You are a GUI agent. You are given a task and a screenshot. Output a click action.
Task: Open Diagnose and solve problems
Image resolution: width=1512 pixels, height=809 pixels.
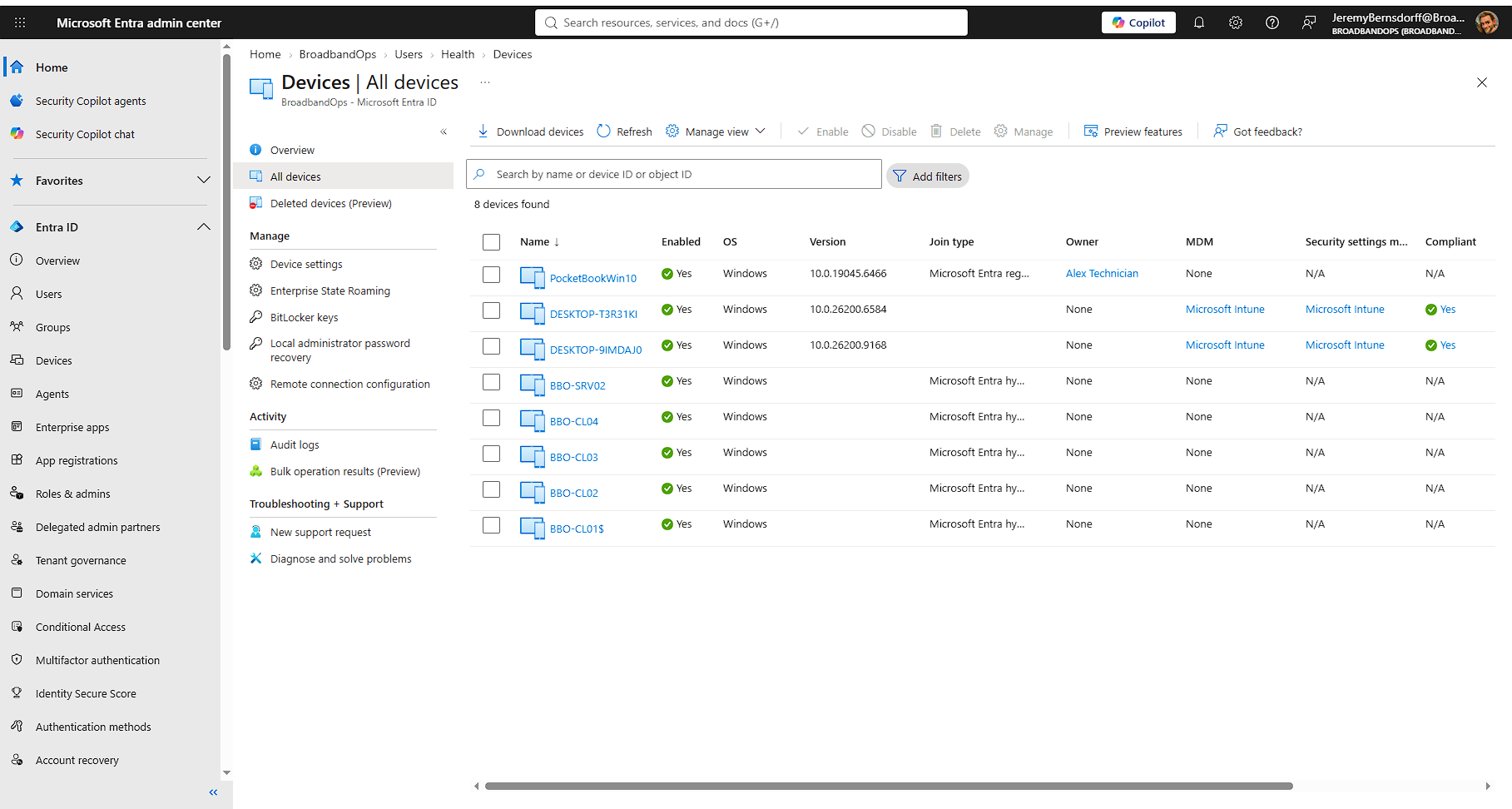[340, 558]
